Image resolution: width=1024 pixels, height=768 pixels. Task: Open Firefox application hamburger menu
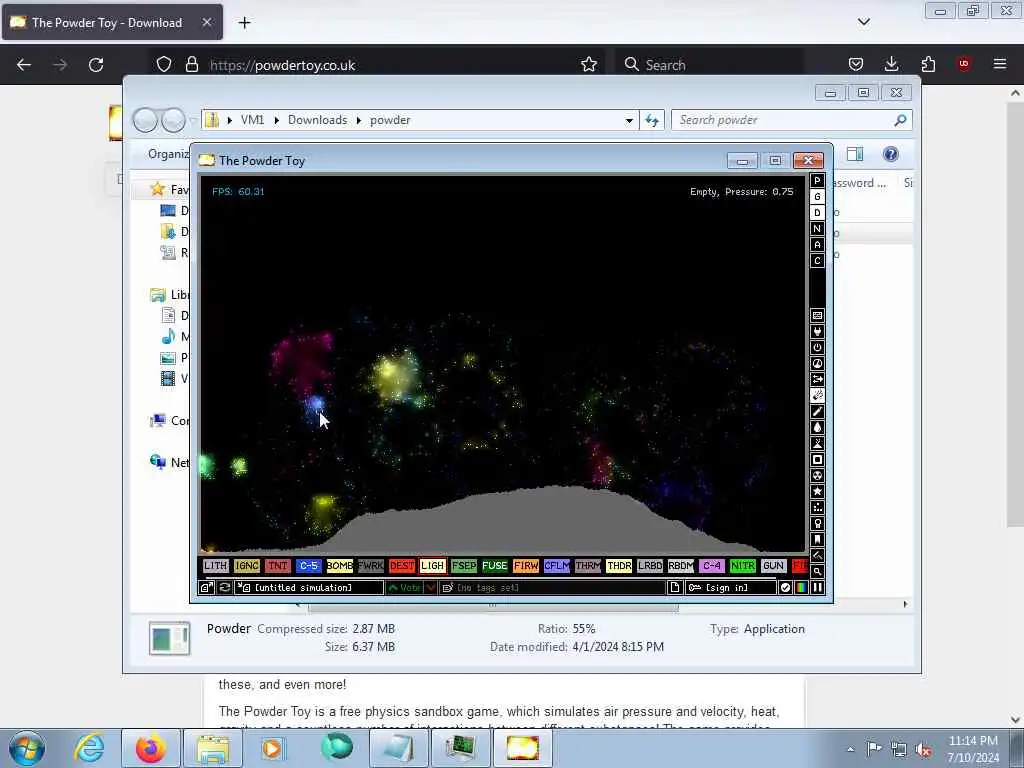click(999, 64)
